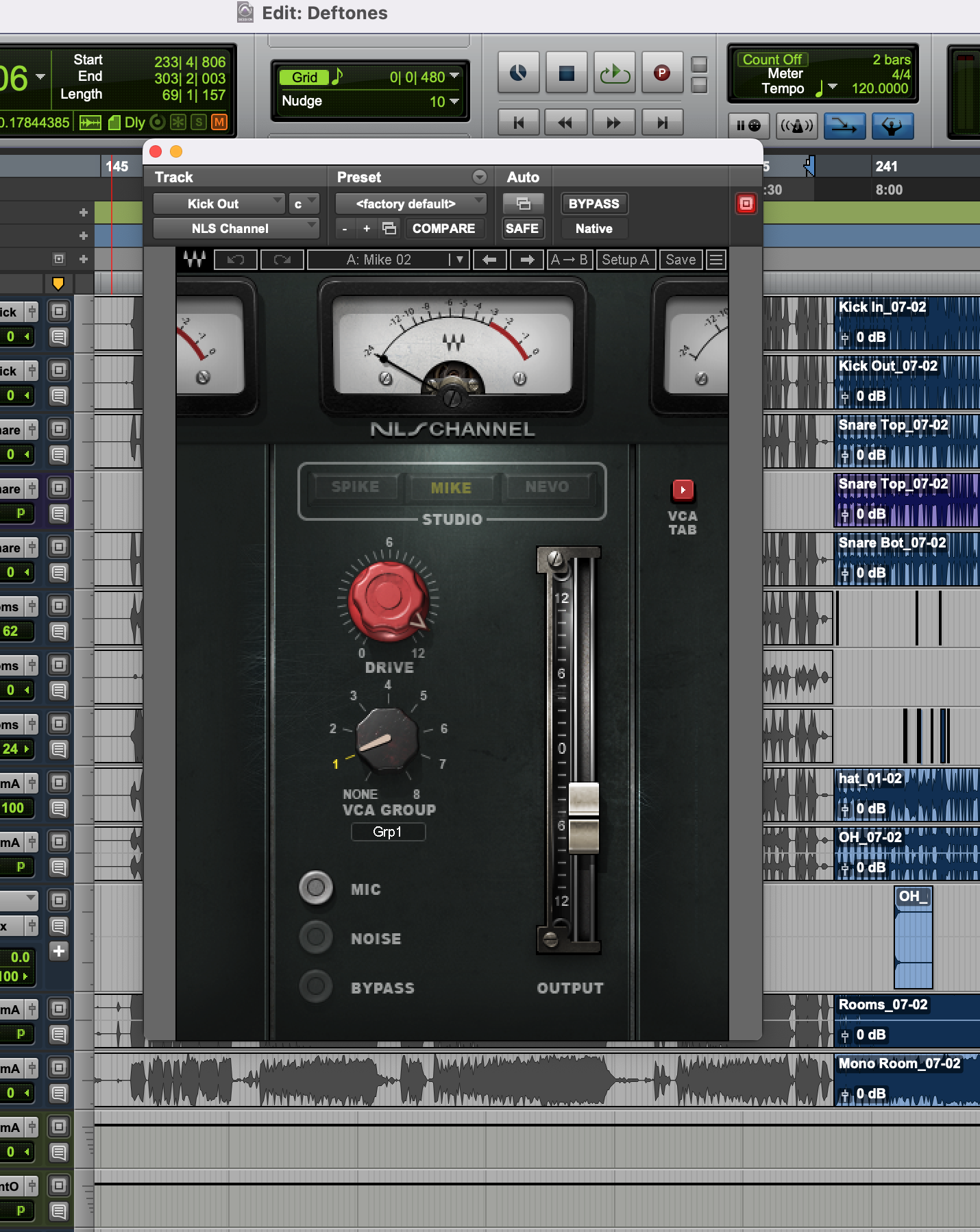Click Return to Zero transport button

[x=519, y=123]
